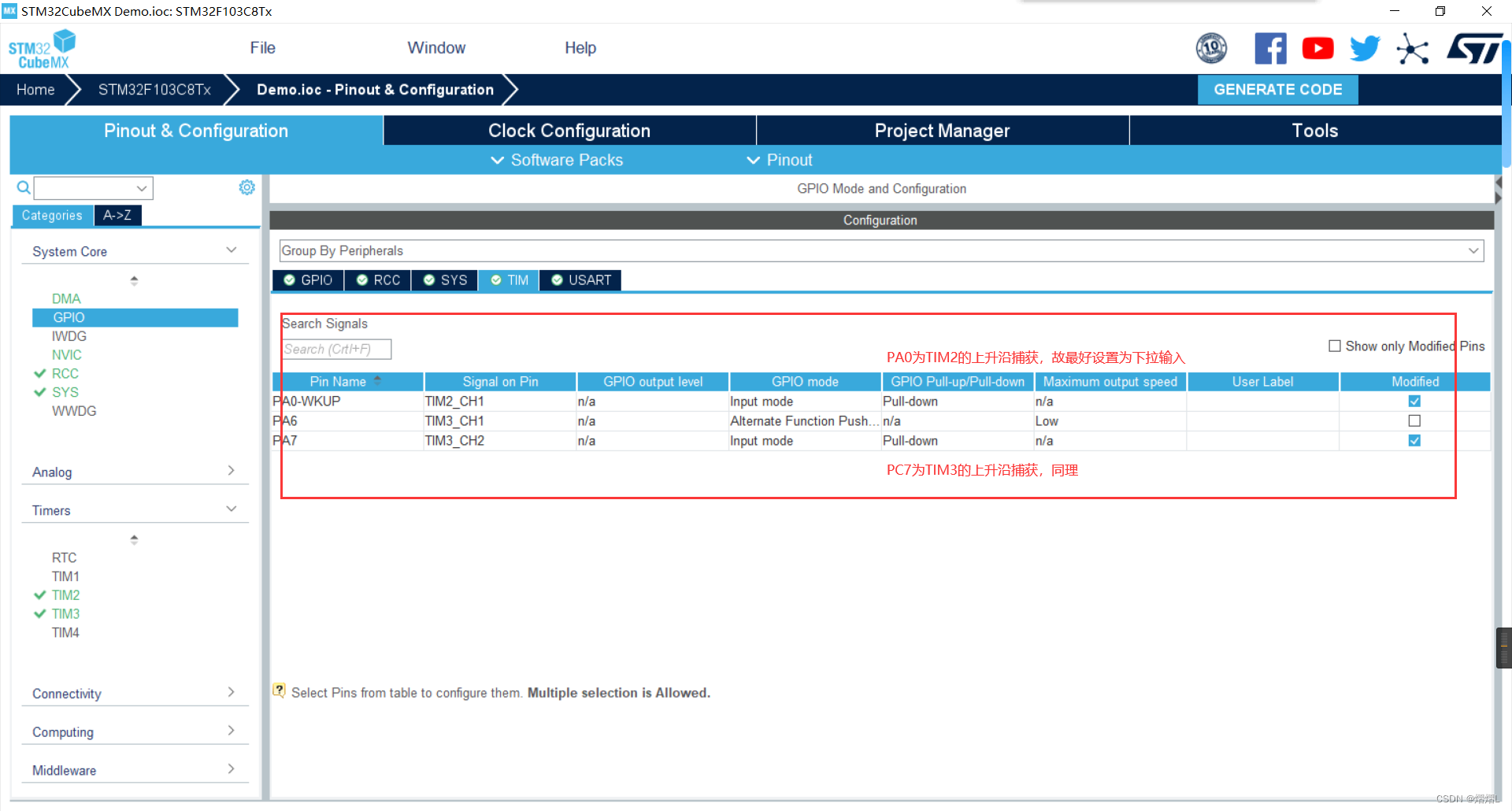Image resolution: width=1512 pixels, height=811 pixels.
Task: Select the USART peripheral tab
Action: tap(580, 280)
